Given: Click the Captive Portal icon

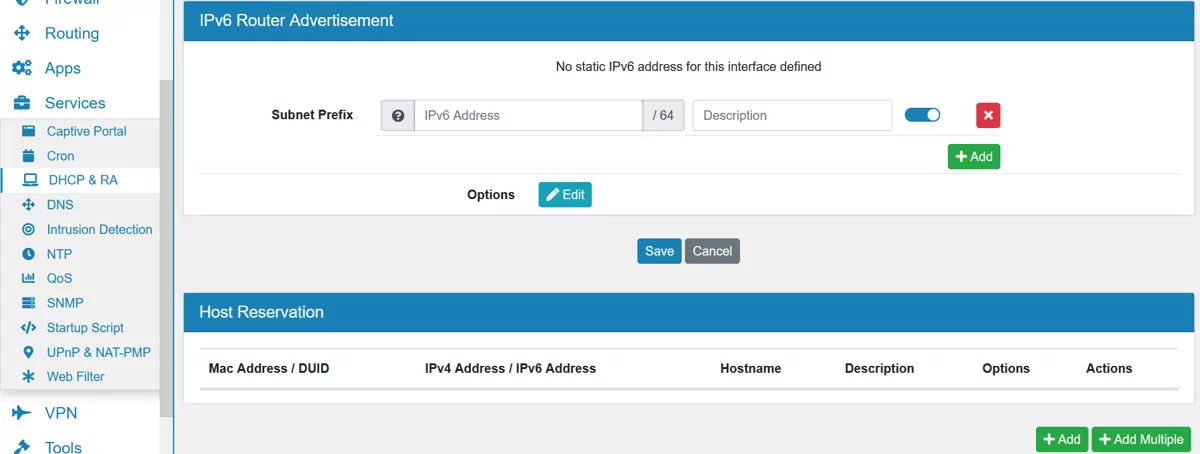Looking at the screenshot, I should 28,131.
